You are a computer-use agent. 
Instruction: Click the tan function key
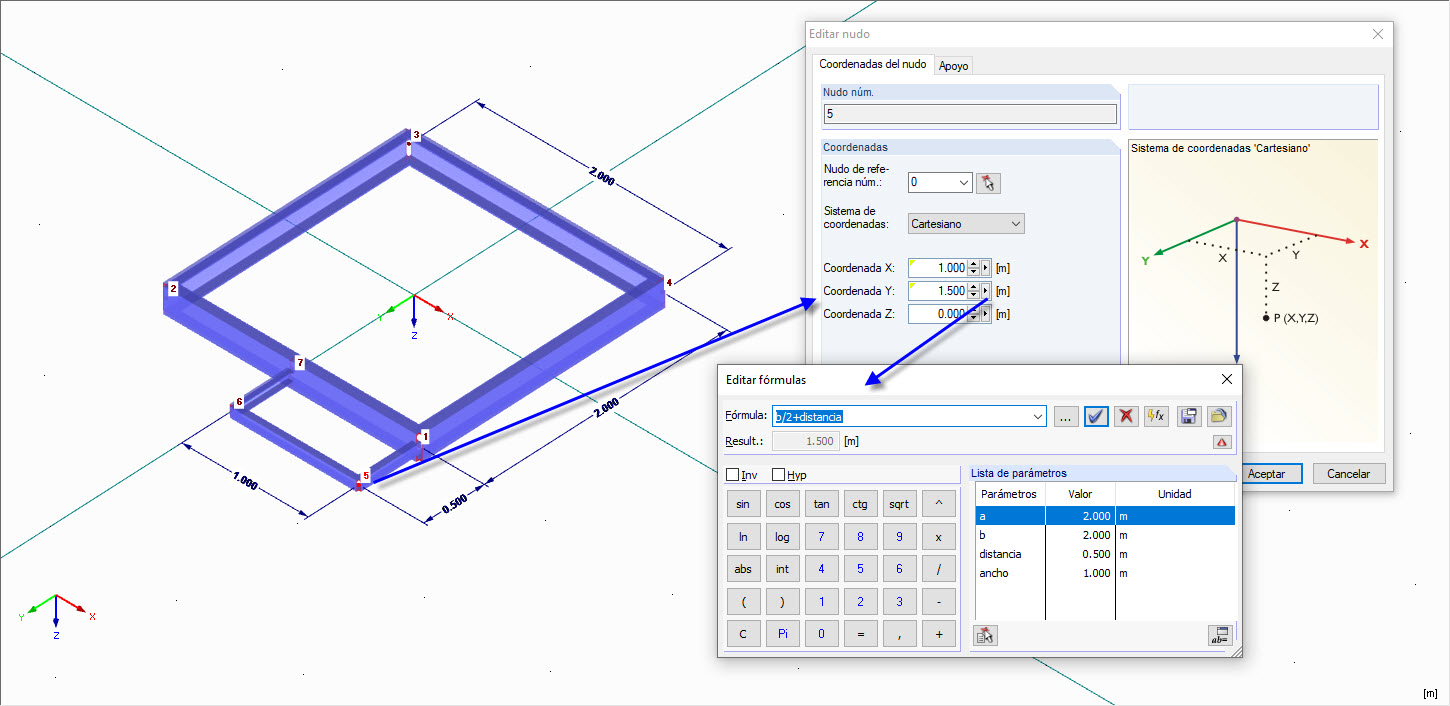point(821,505)
